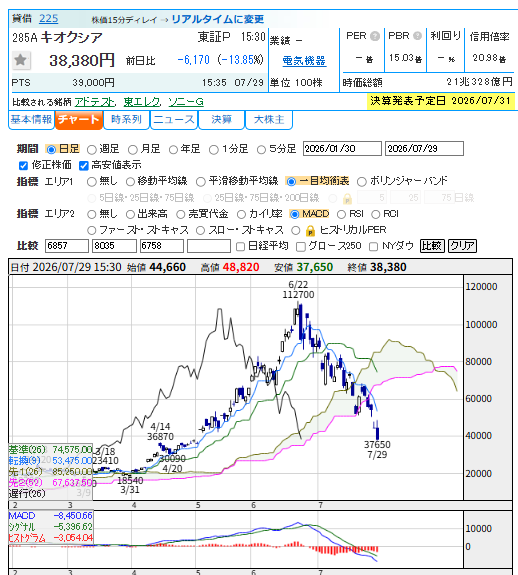This screenshot has height=575, width=518.
Task: Select the 5分足 period radio
Action: click(x=261, y=150)
